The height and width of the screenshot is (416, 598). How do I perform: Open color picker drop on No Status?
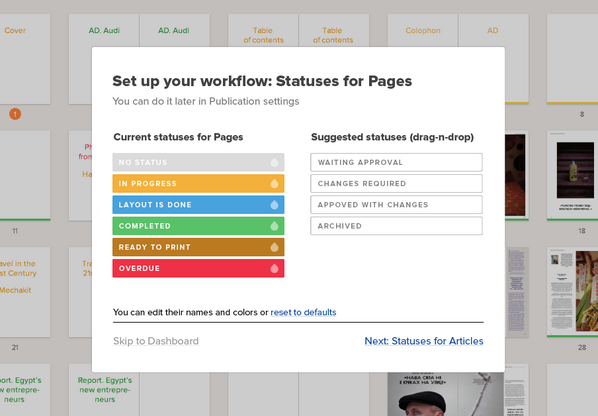(274, 162)
